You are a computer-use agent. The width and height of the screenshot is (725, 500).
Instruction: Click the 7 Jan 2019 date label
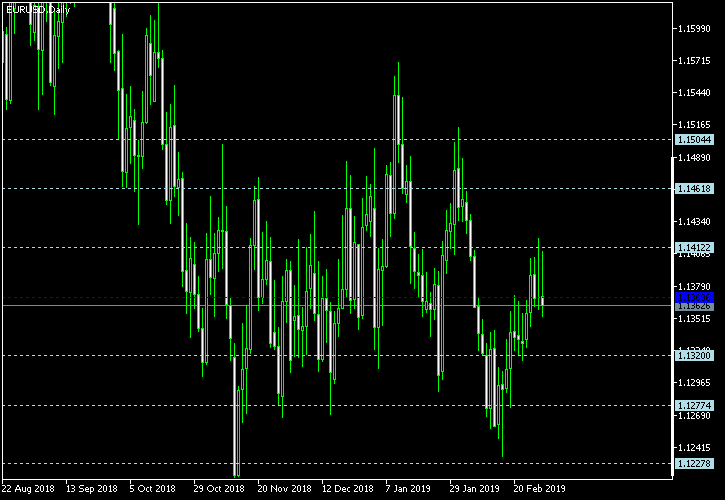408,488
